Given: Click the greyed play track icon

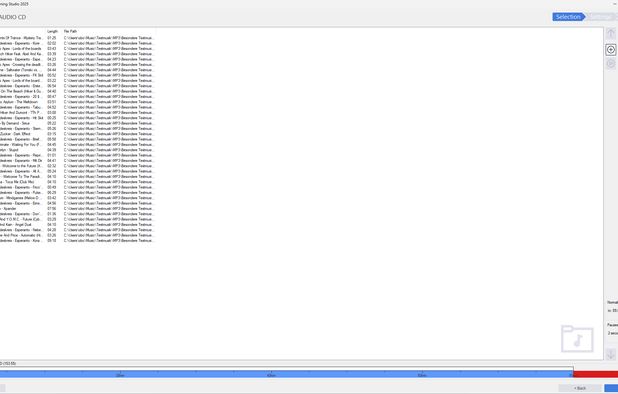Looking at the screenshot, I should pos(611,64).
